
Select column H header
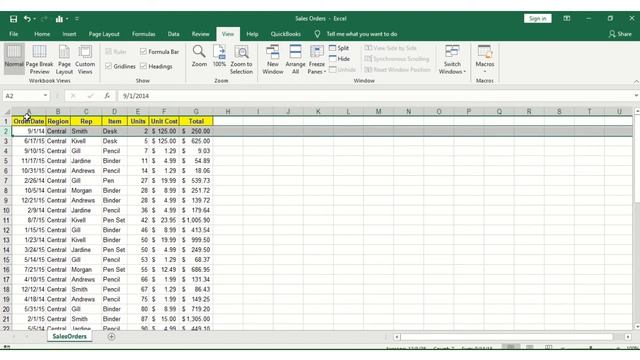click(x=228, y=111)
